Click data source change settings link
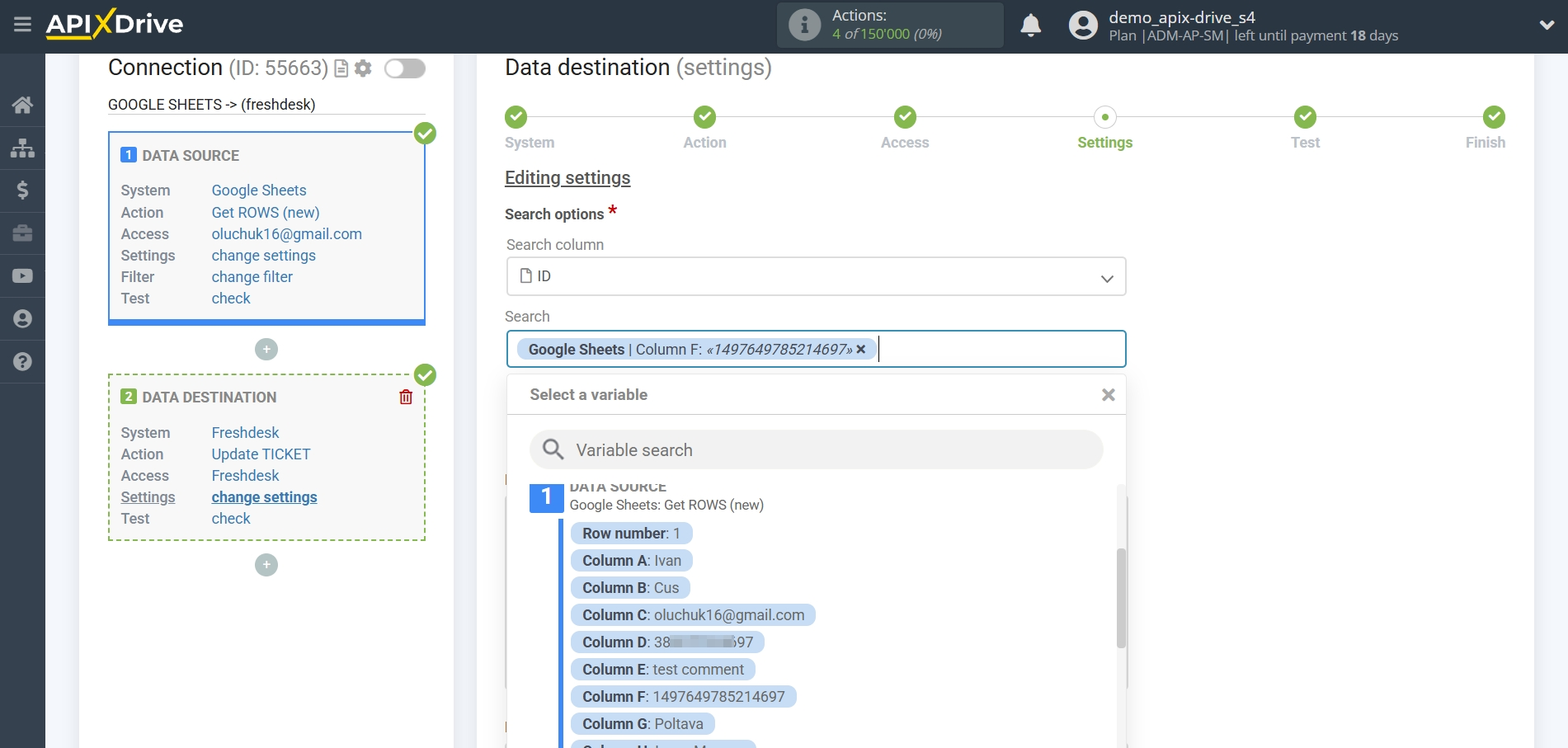Image resolution: width=1568 pixels, height=748 pixels. 264,256
